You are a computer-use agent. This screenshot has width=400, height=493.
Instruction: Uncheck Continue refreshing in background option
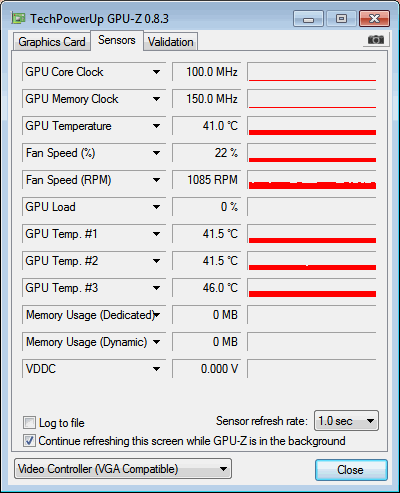(29, 441)
